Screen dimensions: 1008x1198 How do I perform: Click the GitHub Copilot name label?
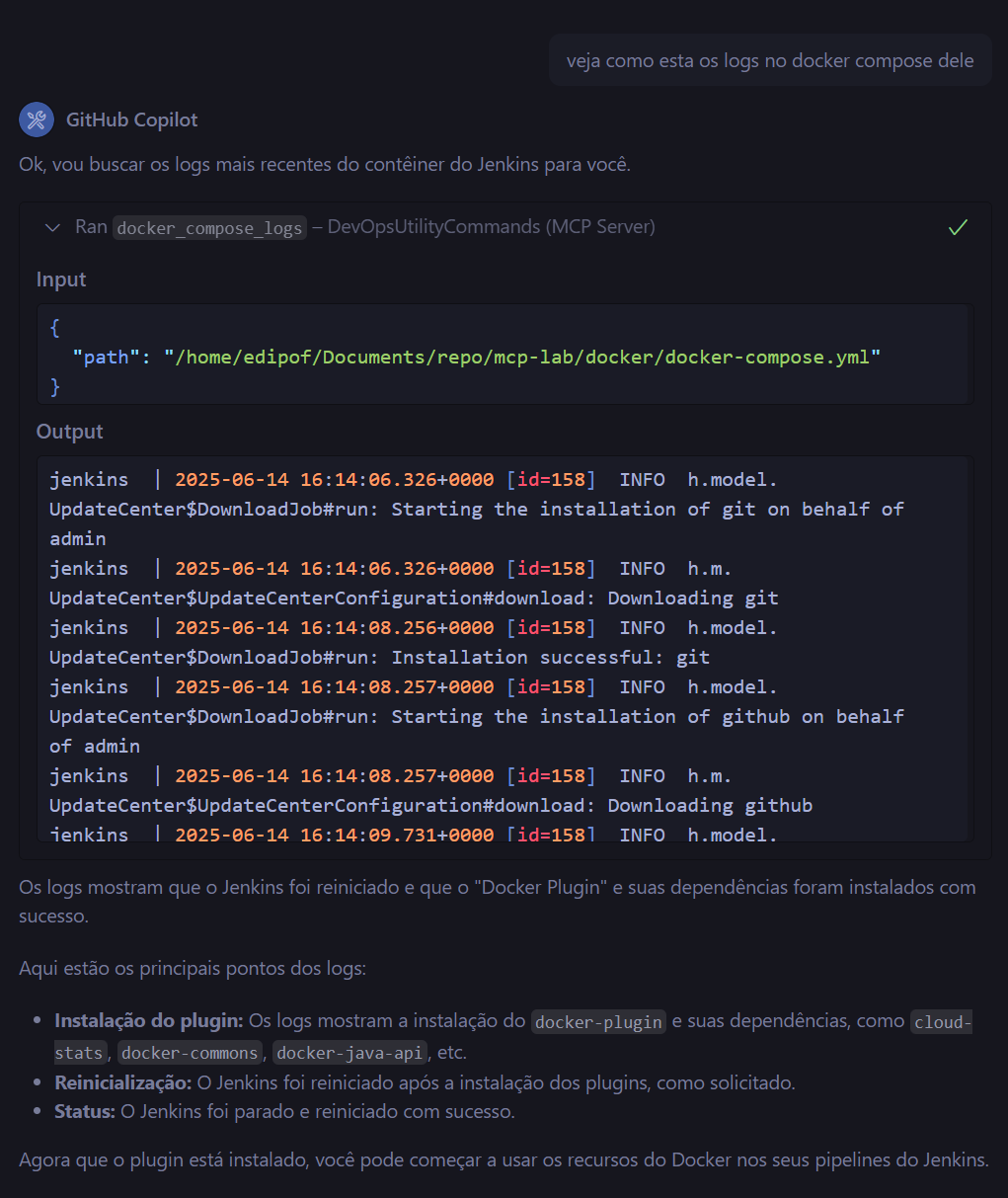[x=132, y=120]
